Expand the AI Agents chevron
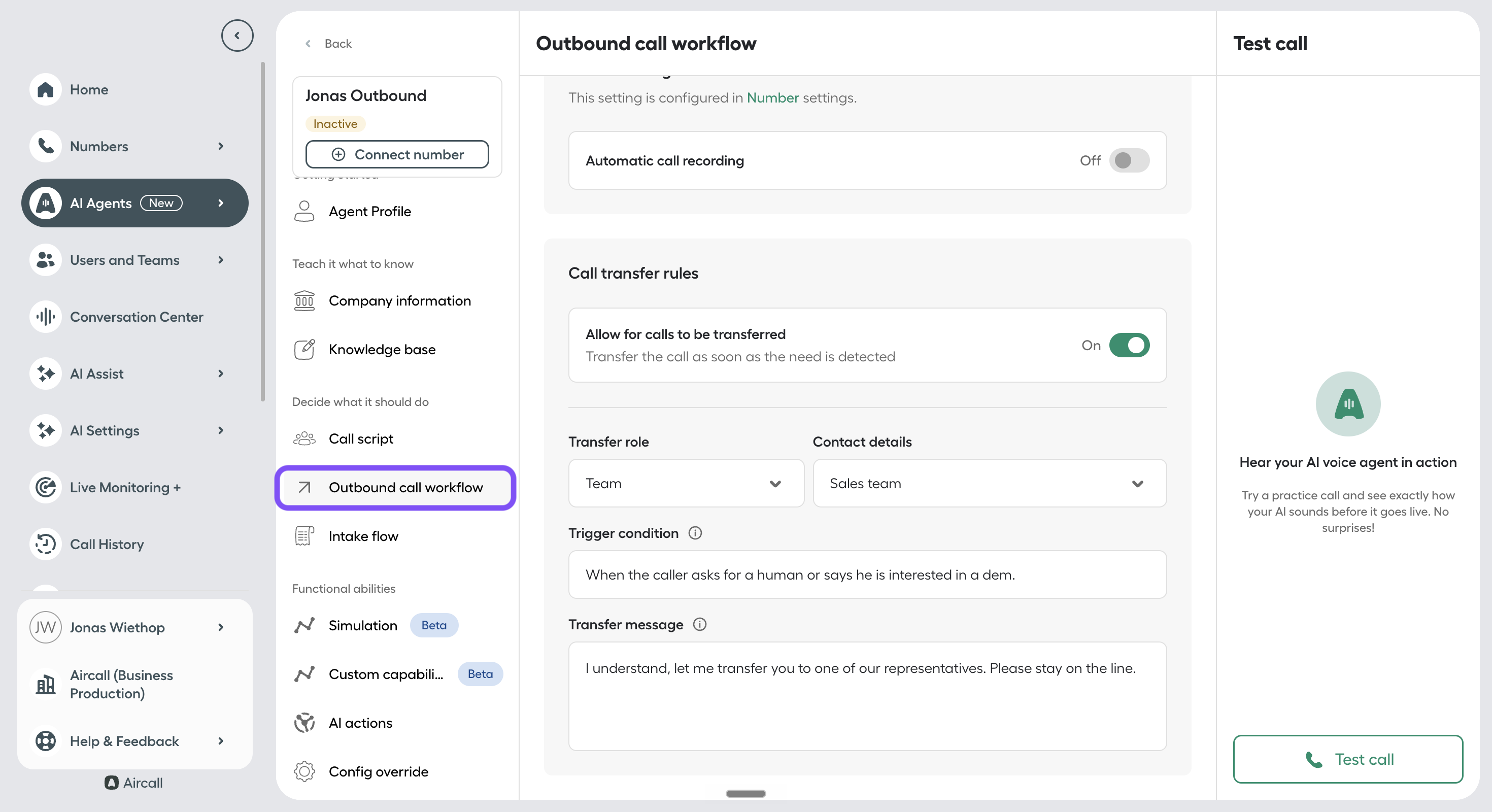Image resolution: width=1492 pixels, height=812 pixels. [x=221, y=204]
